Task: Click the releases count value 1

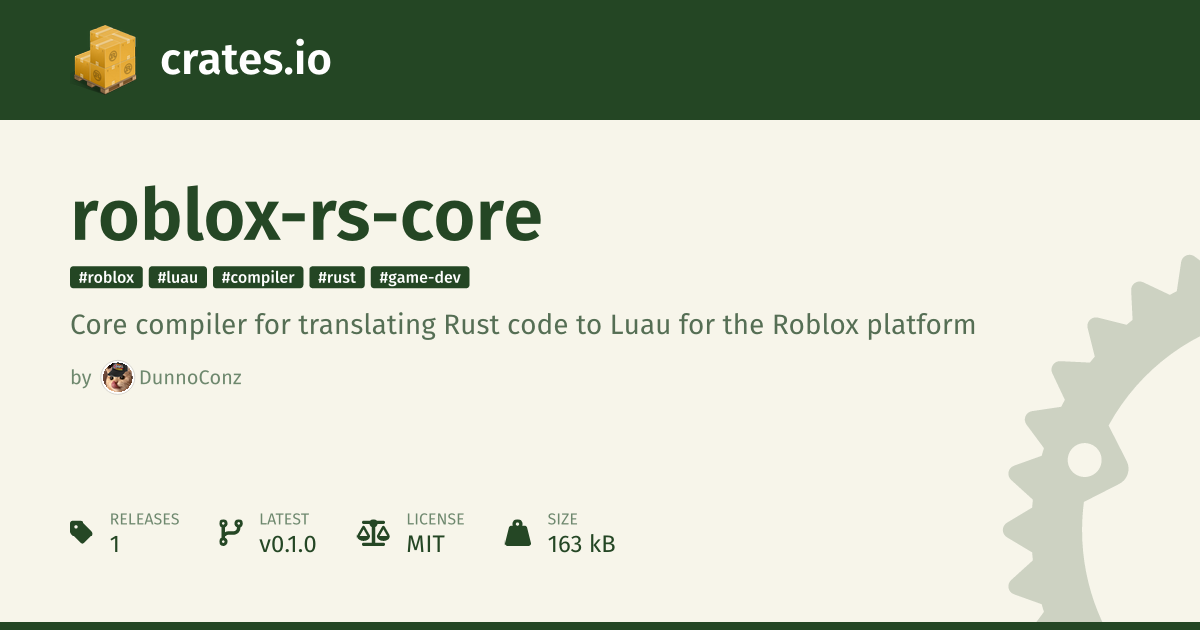Action: [115, 545]
